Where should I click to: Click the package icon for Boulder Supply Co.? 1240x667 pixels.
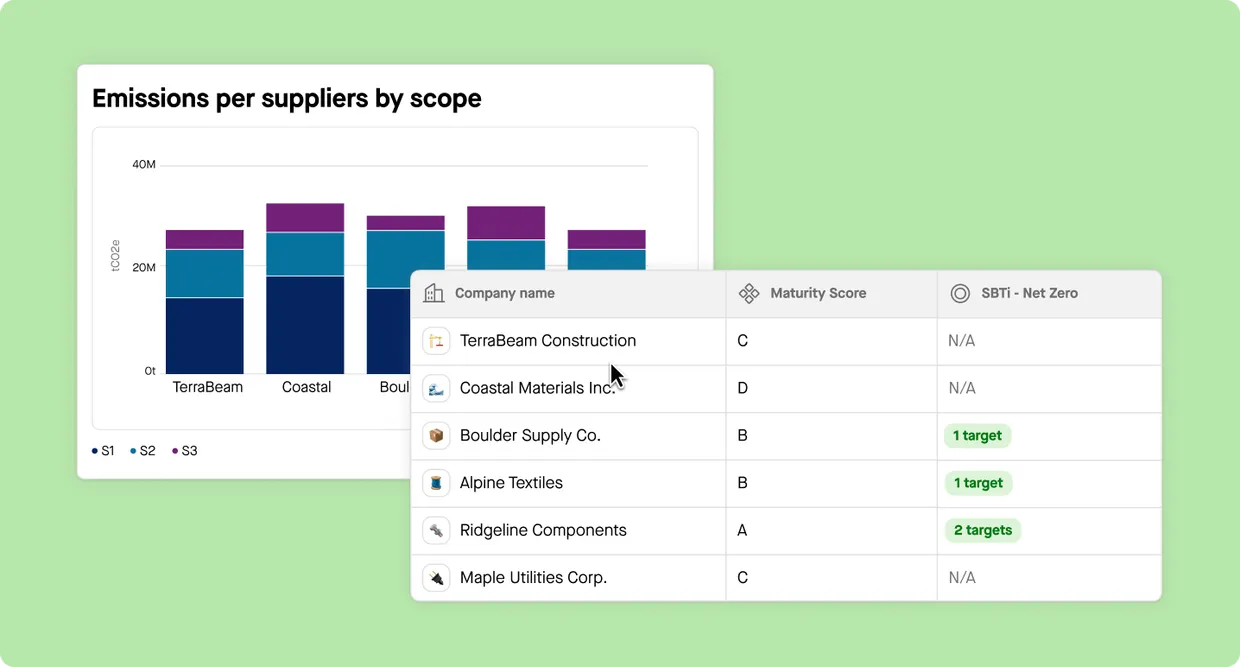435,435
